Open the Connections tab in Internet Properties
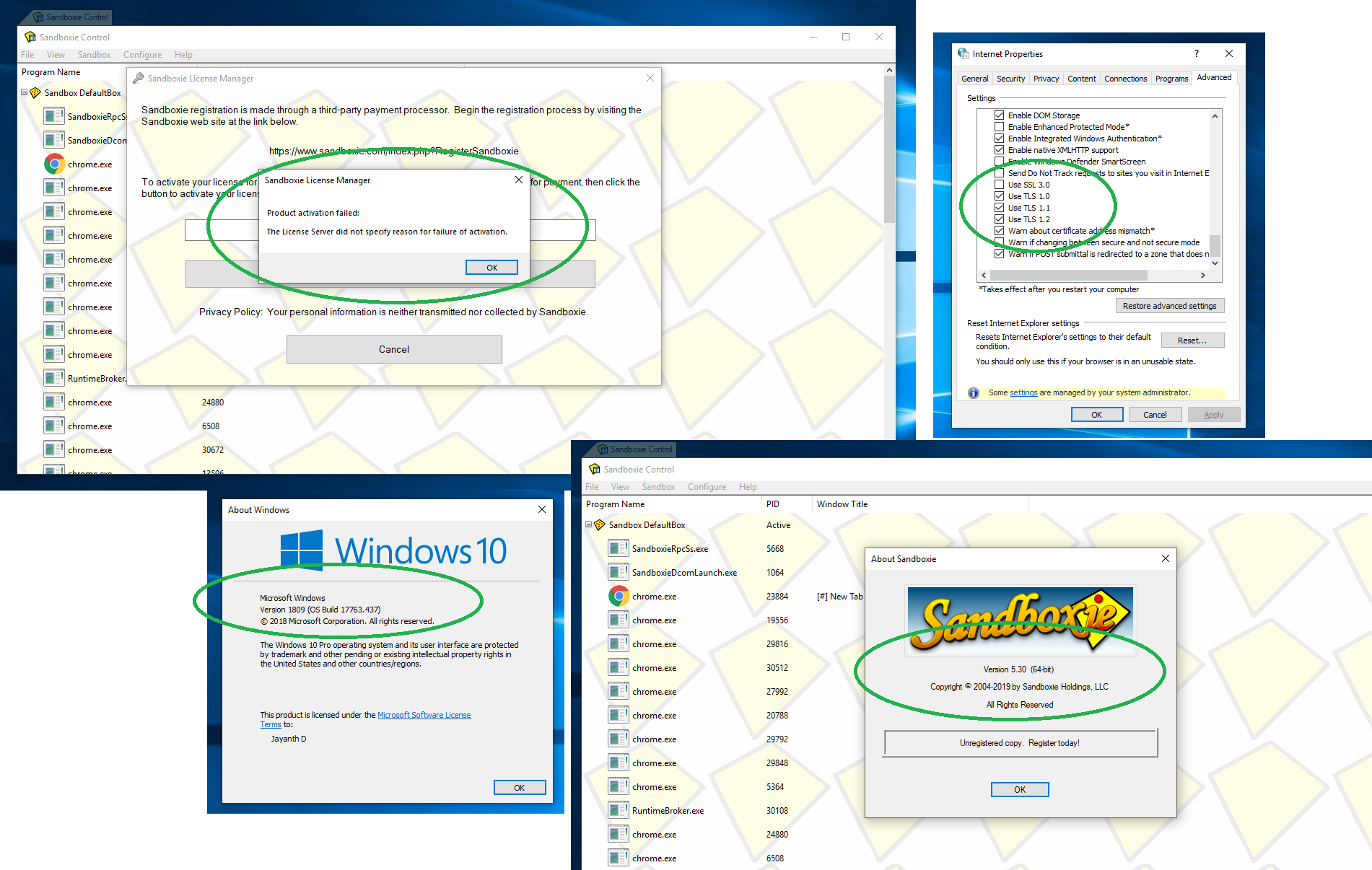This screenshot has height=870, width=1372. (1125, 79)
